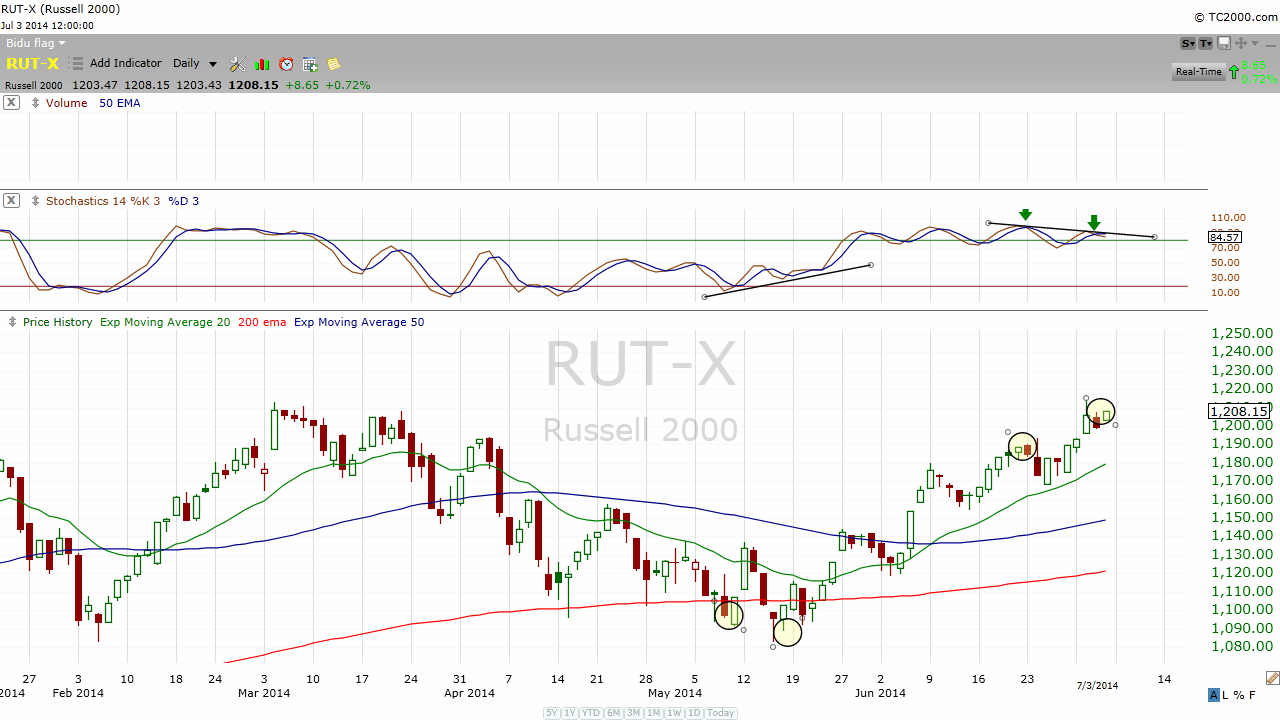Close the Volume pane with X box
This screenshot has width=1280, height=720.
(x=11, y=103)
